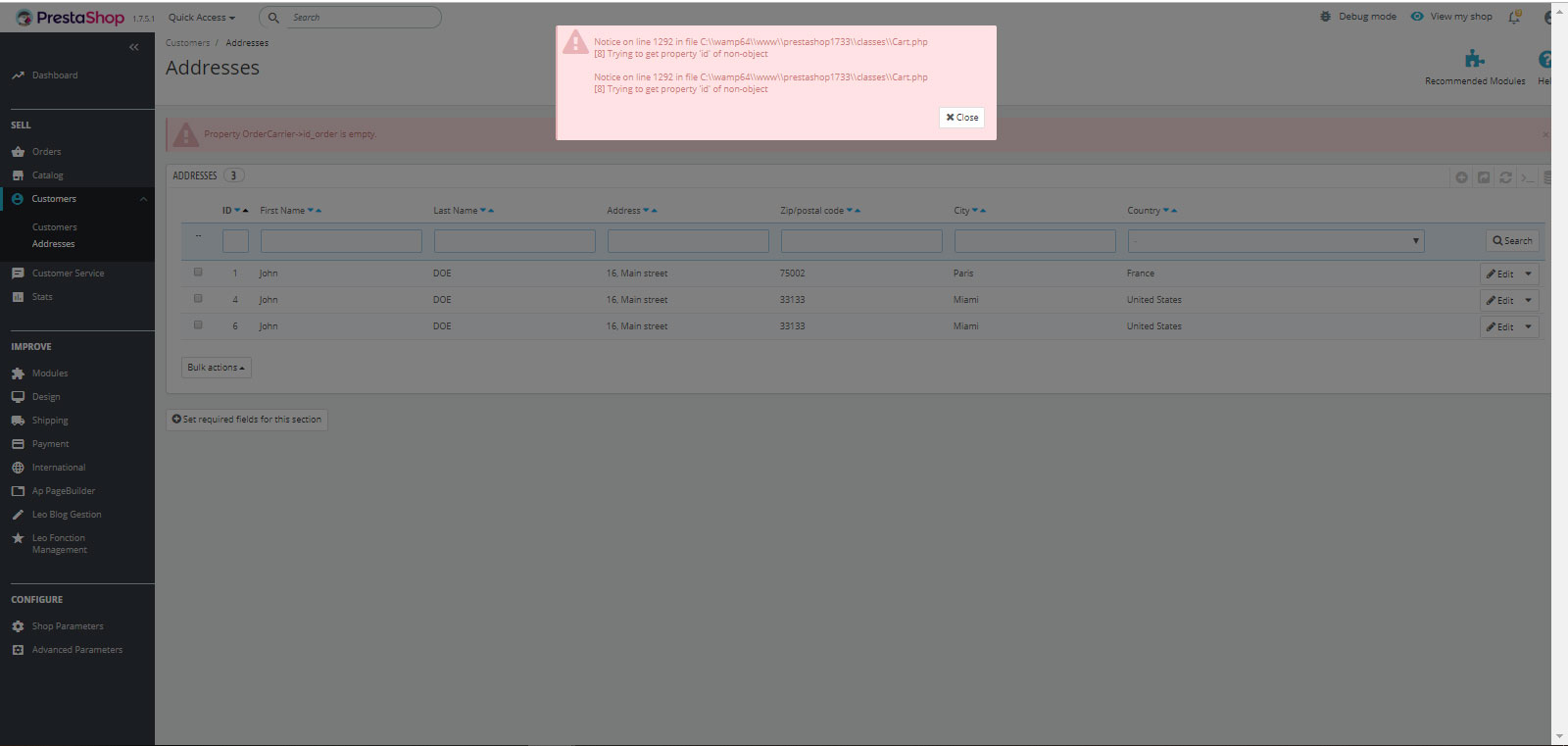Click City filter input
Screen dimensions: 1568x746
tap(1035, 241)
